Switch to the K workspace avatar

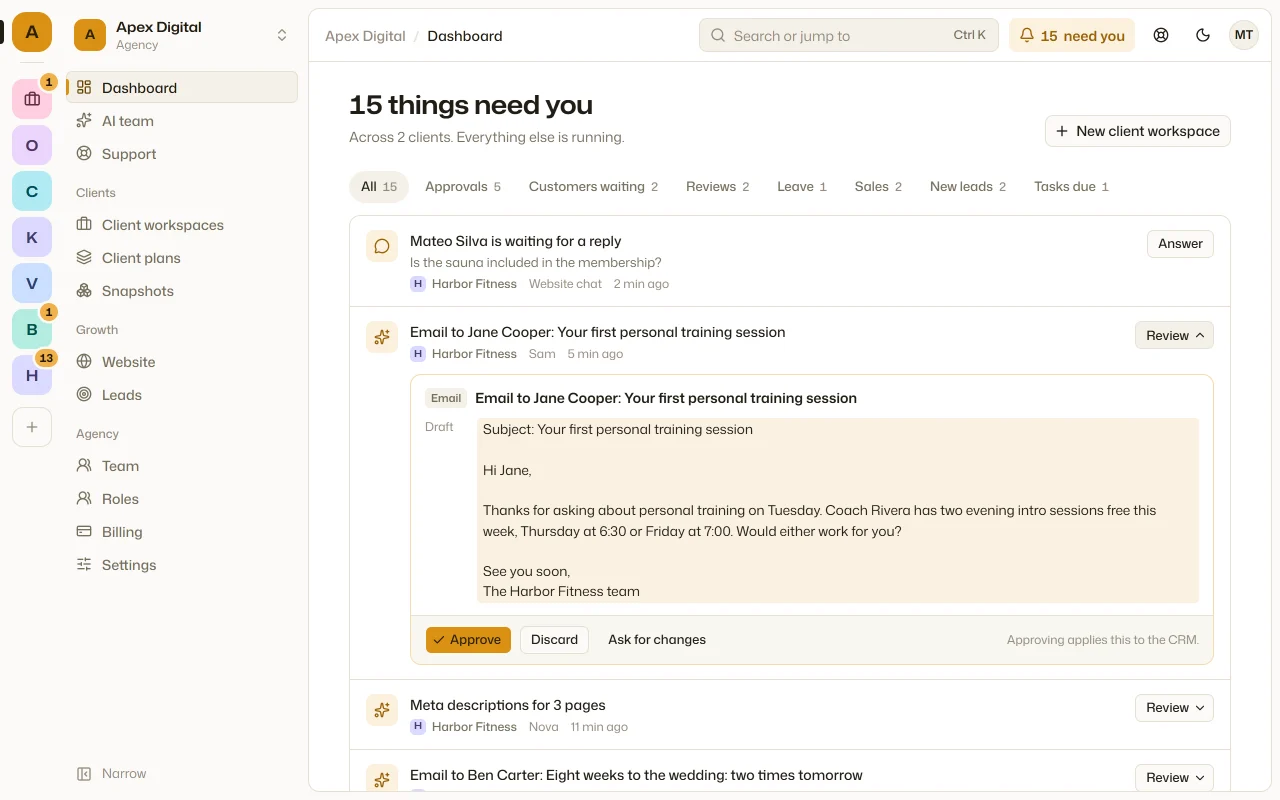click(32, 237)
